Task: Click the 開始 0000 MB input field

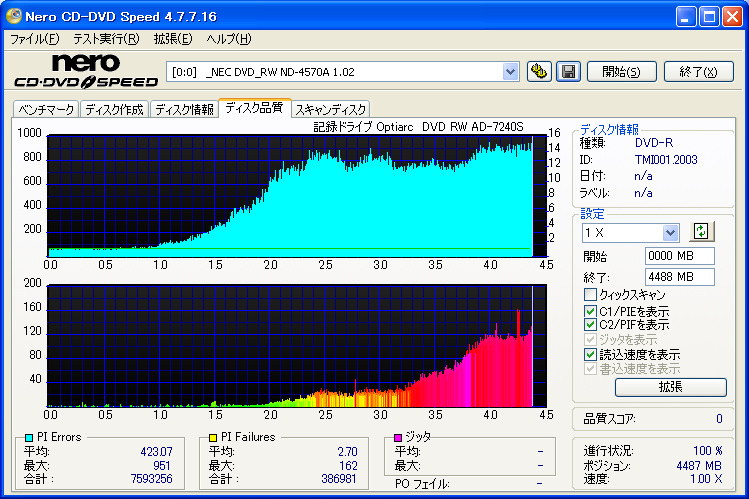Action: (680, 255)
